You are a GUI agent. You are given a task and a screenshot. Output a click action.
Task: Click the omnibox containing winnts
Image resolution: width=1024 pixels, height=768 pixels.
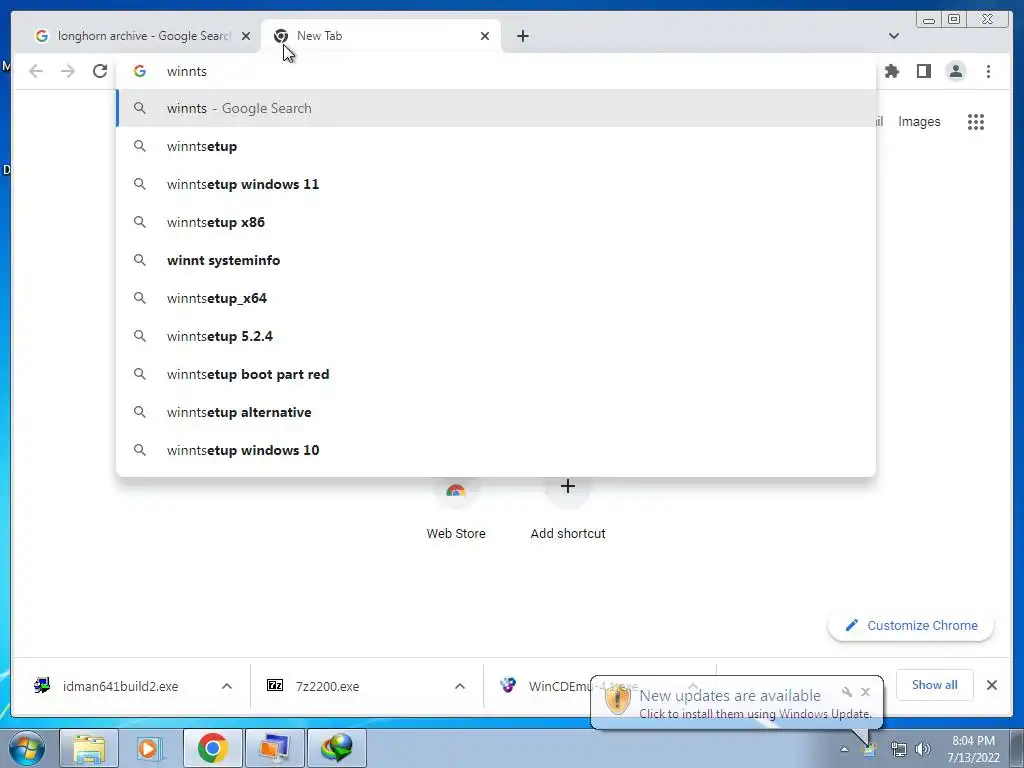pyautogui.click(x=496, y=71)
